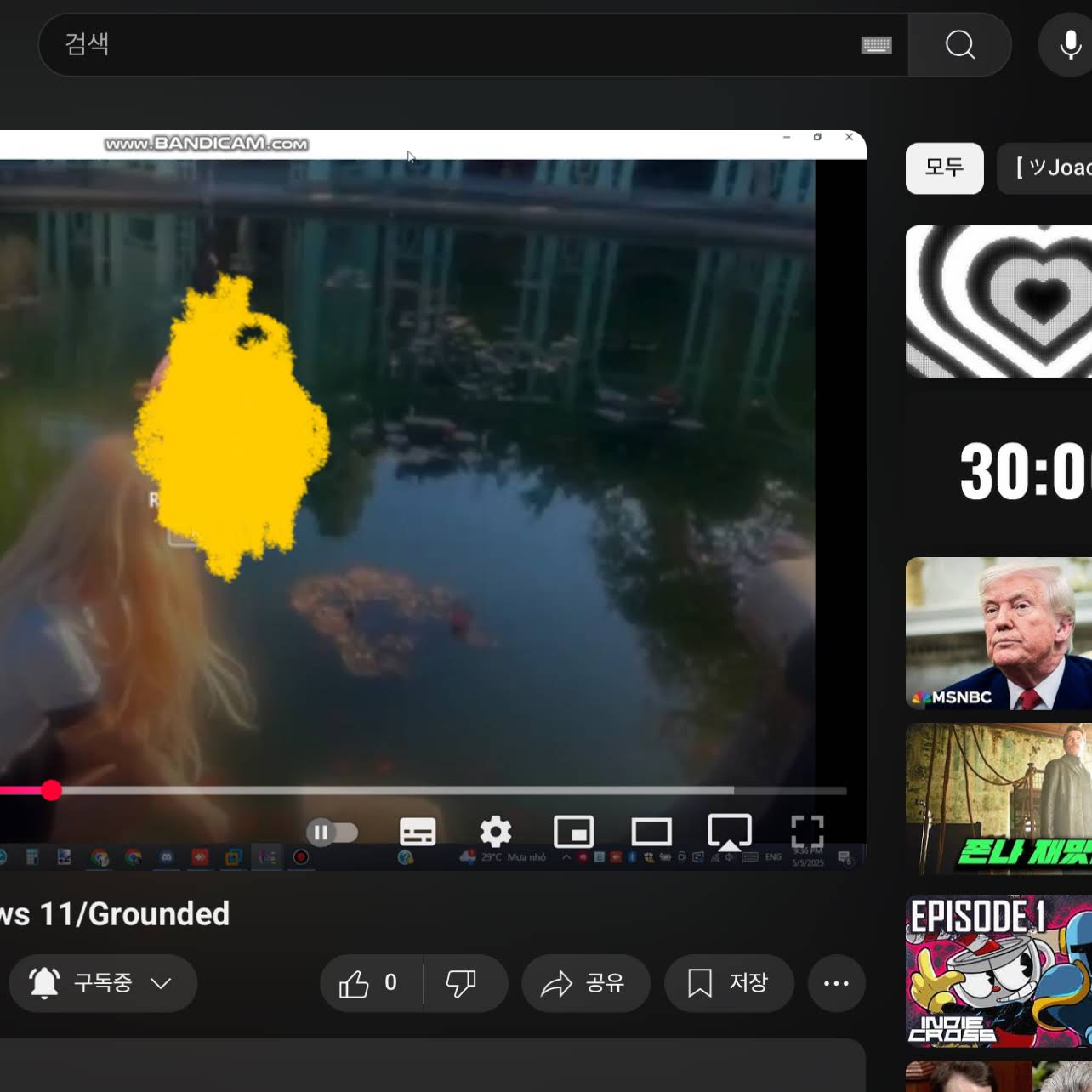Toggle the autoplay switch
Image resolution: width=1092 pixels, height=1092 pixels.
[332, 832]
